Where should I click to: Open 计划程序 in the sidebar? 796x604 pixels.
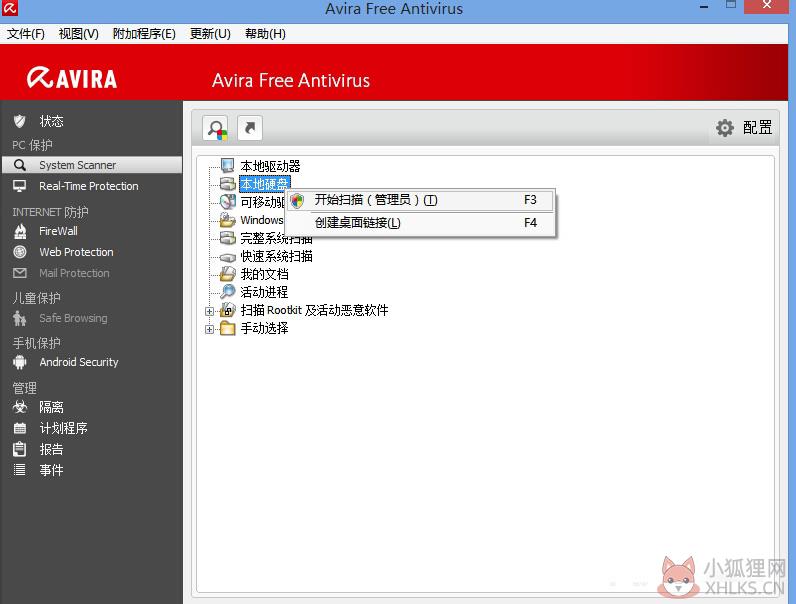63,428
